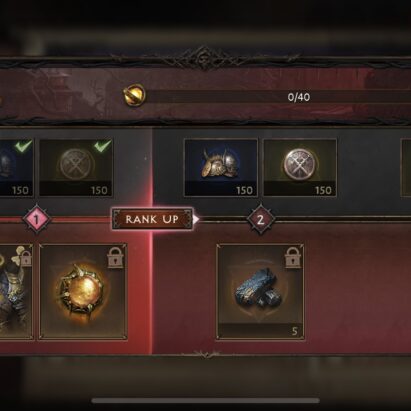
Task: Select the rank 1 pink diamond marker
Action: click(37, 220)
